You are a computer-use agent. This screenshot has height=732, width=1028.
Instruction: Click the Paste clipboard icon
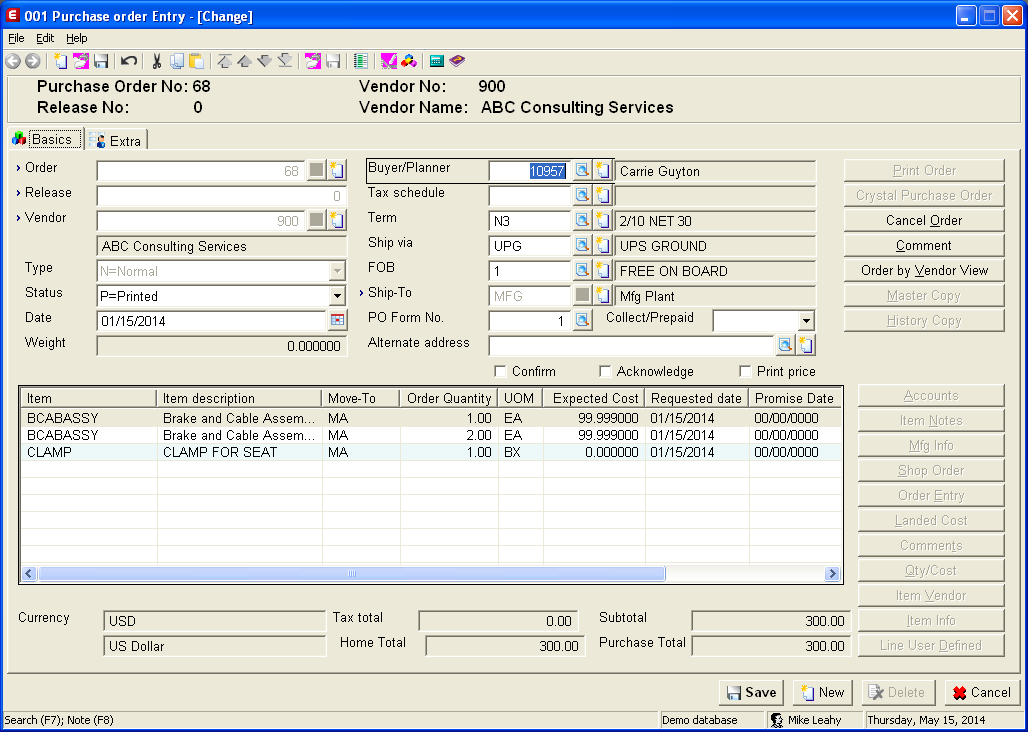point(196,62)
